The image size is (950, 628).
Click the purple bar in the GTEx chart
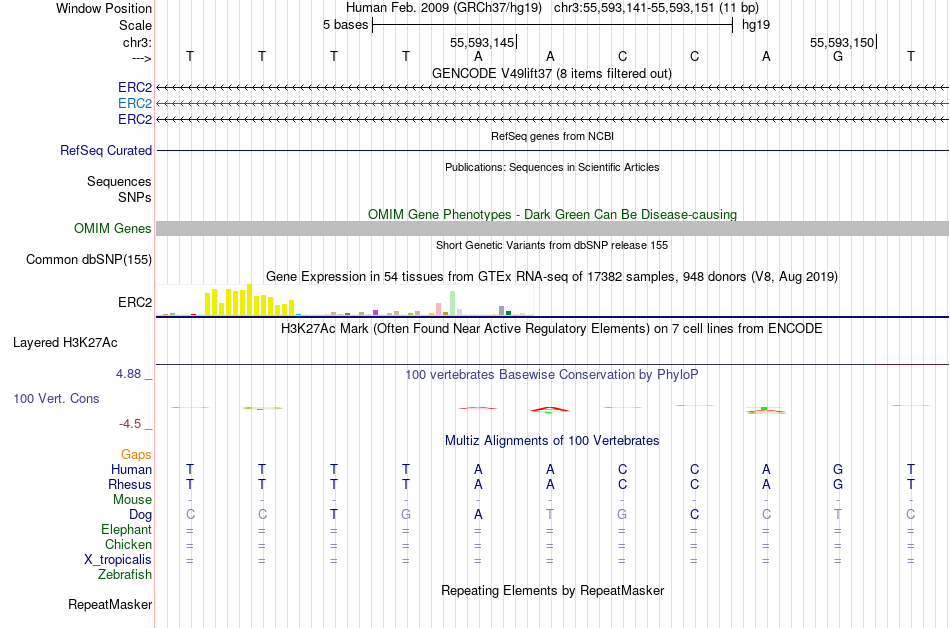point(376,312)
